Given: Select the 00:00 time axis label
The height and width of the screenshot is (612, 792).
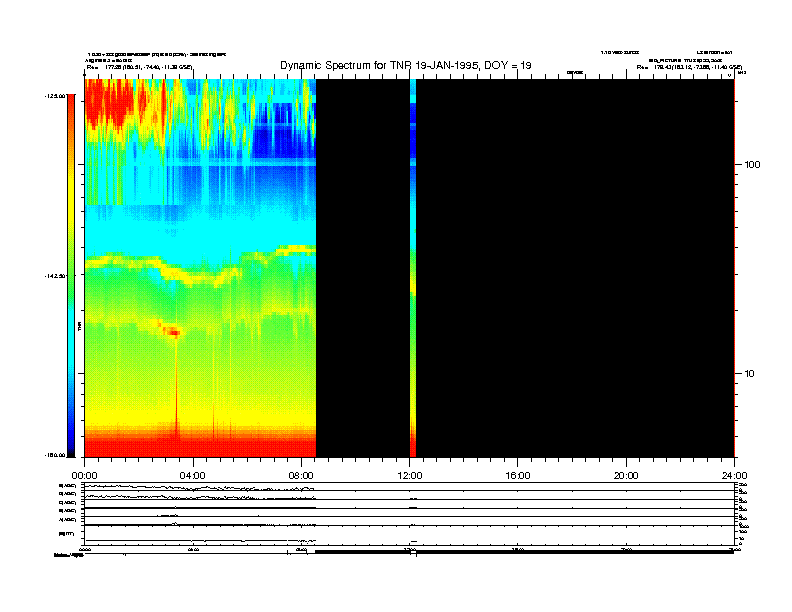Looking at the screenshot, I should point(84,476).
